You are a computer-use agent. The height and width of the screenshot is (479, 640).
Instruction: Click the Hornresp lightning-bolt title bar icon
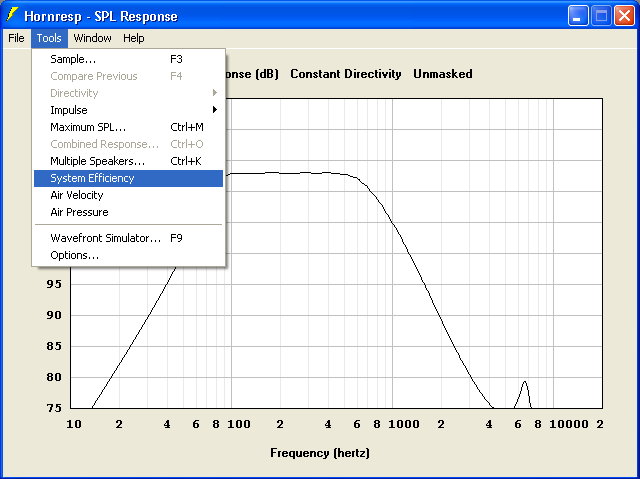12,15
